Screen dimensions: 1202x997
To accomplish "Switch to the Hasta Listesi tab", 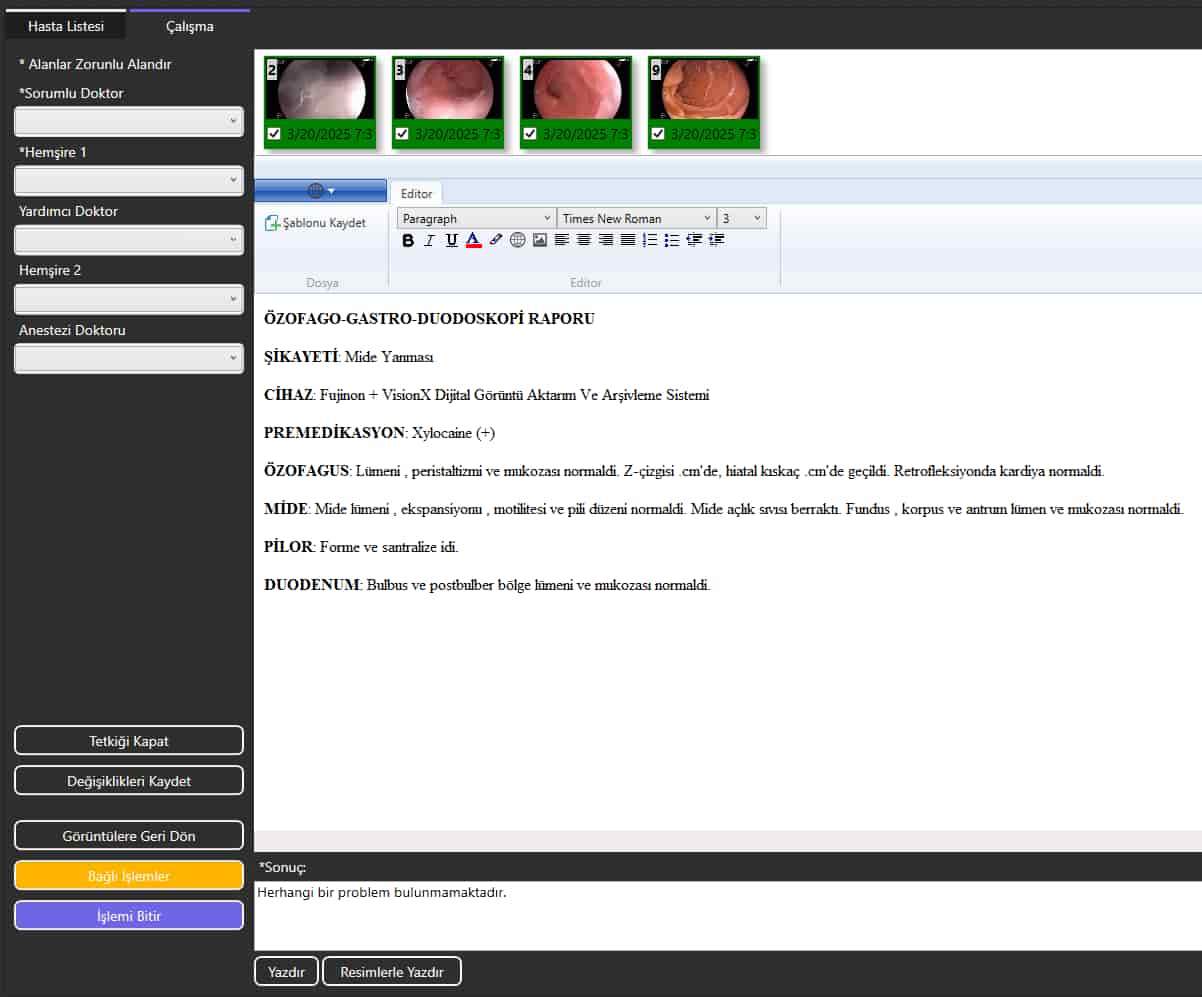I will pyautogui.click(x=65, y=26).
